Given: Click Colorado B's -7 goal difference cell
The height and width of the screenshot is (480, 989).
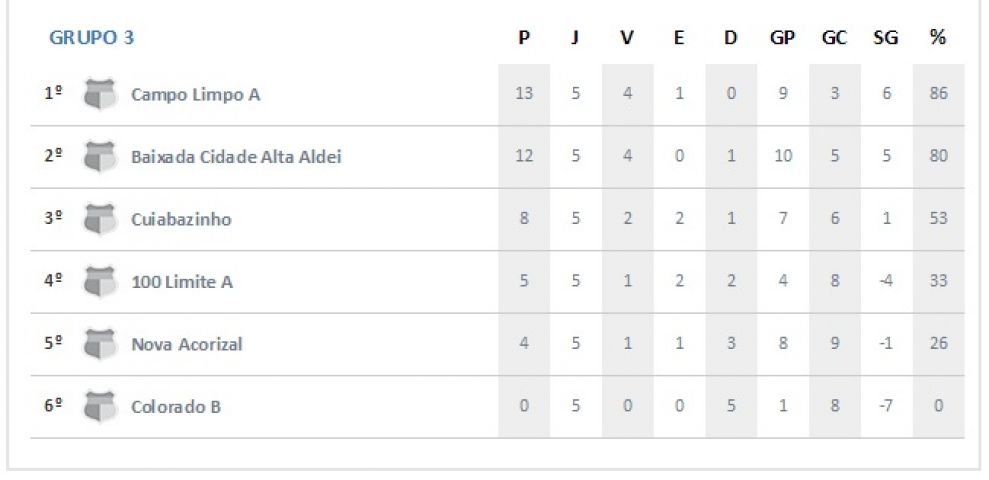Looking at the screenshot, I should click(x=886, y=406).
